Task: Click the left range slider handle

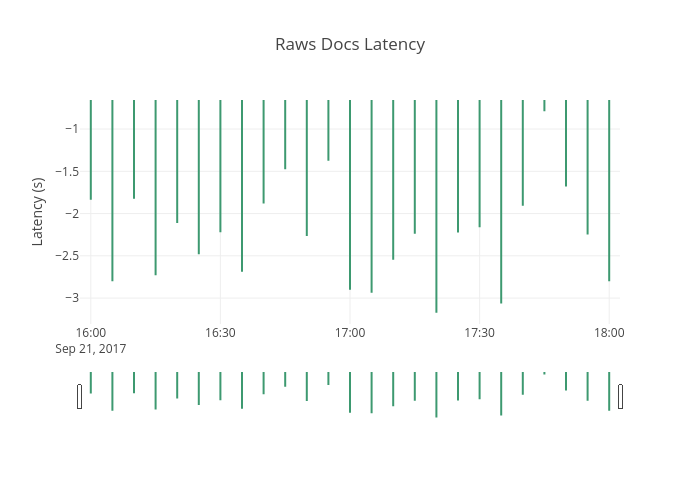Action: (x=80, y=396)
